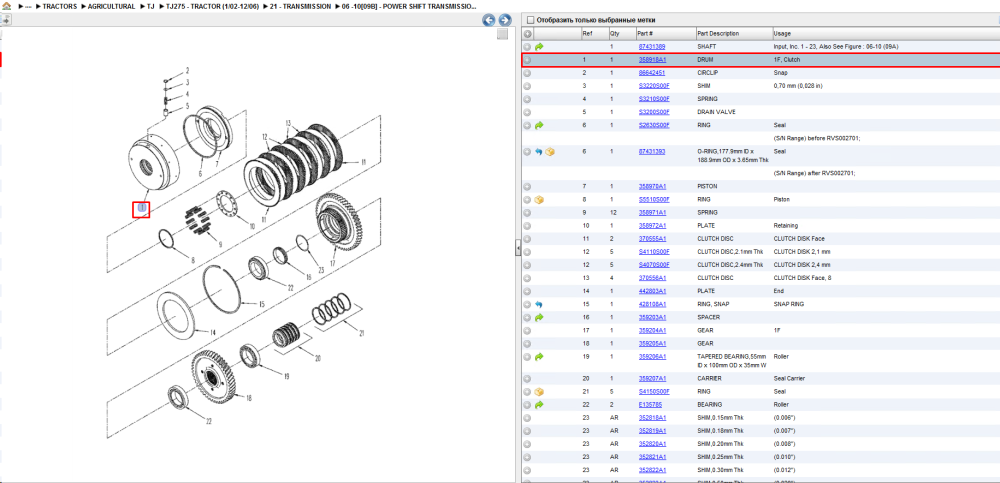Open part link 352822A1
1000x483 pixels.
(652, 470)
